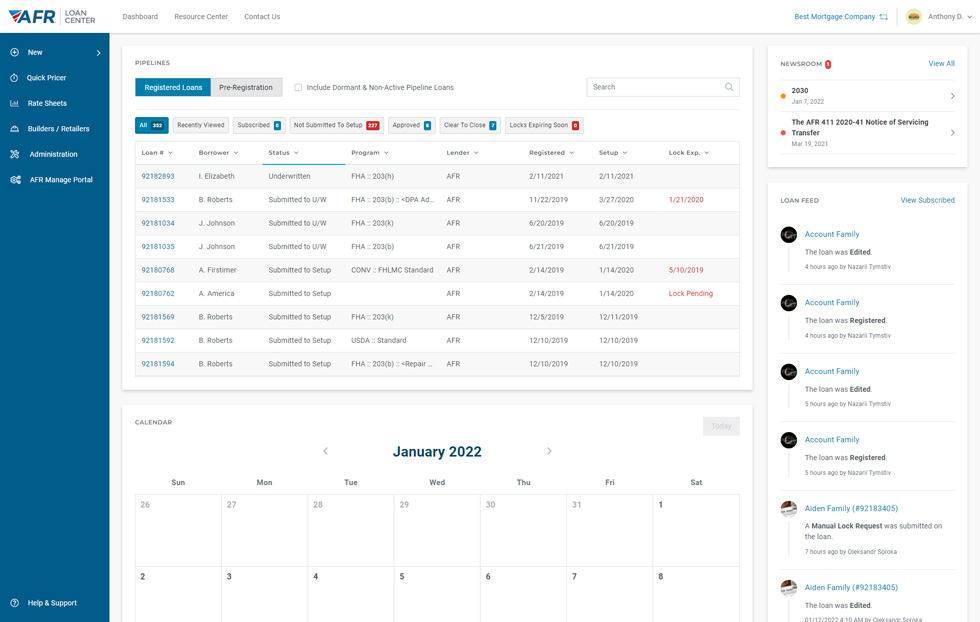
Task: Open loan 92180762
Action: tap(158, 294)
